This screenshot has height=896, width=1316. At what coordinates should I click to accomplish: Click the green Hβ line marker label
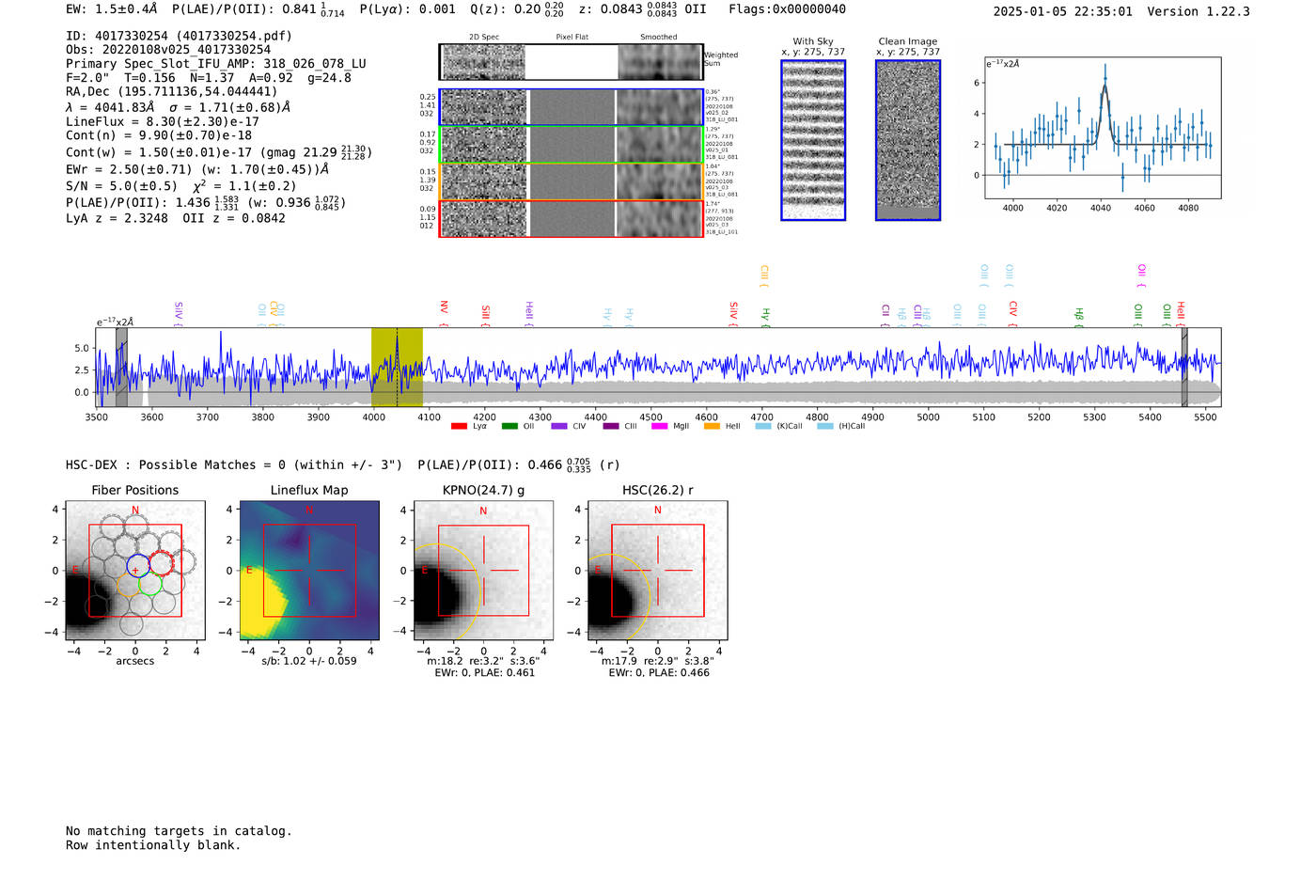pos(1079,314)
